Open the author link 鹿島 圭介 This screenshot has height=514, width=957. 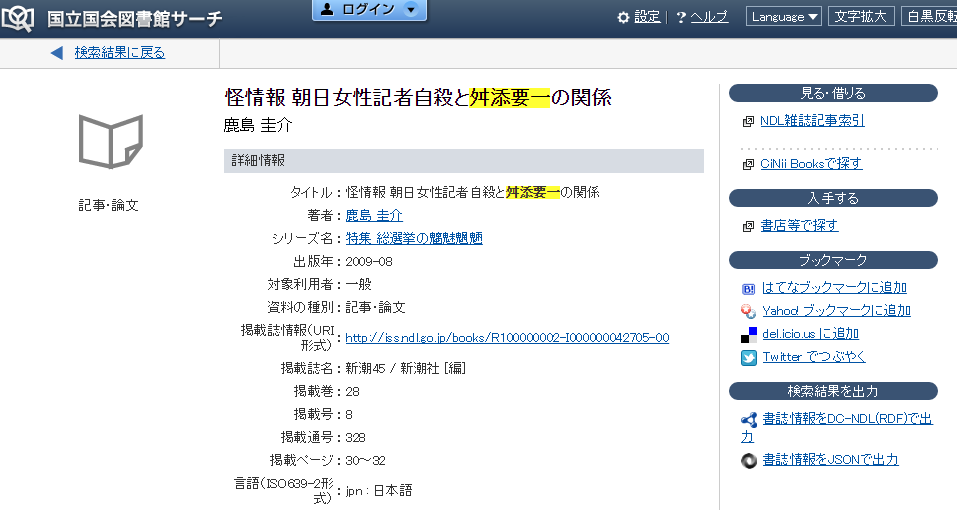[374, 215]
